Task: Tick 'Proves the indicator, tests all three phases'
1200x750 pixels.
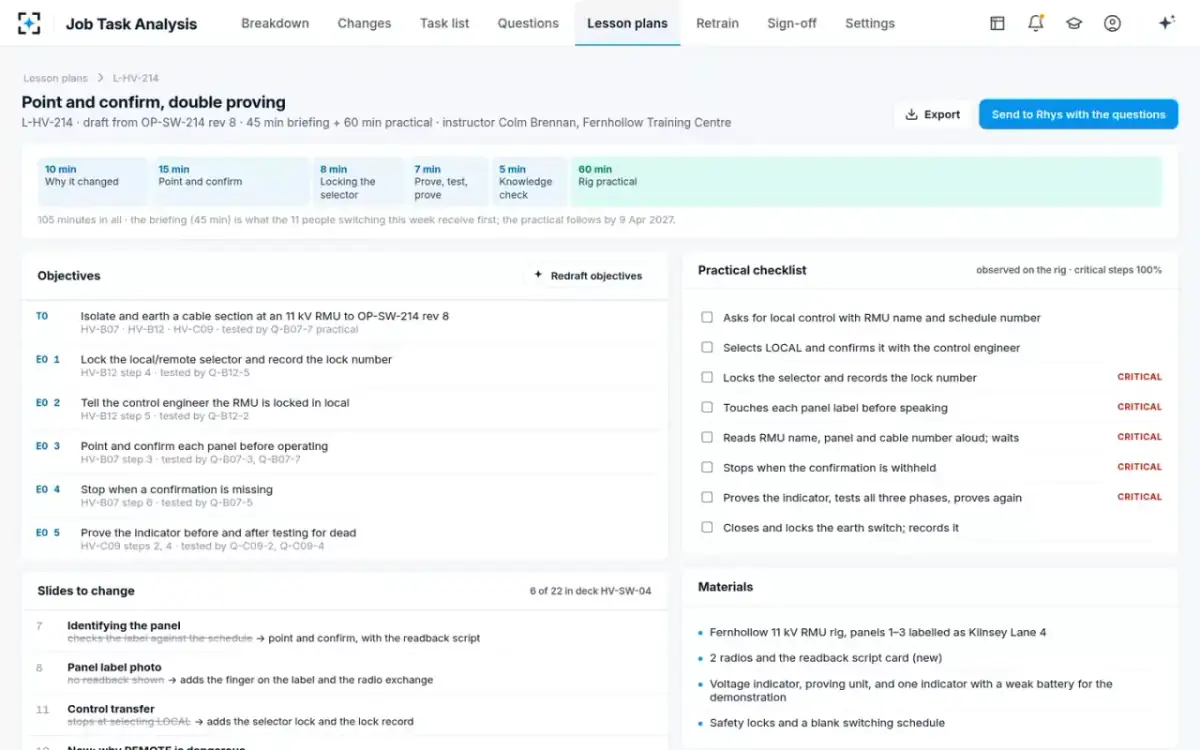Action: (x=707, y=497)
